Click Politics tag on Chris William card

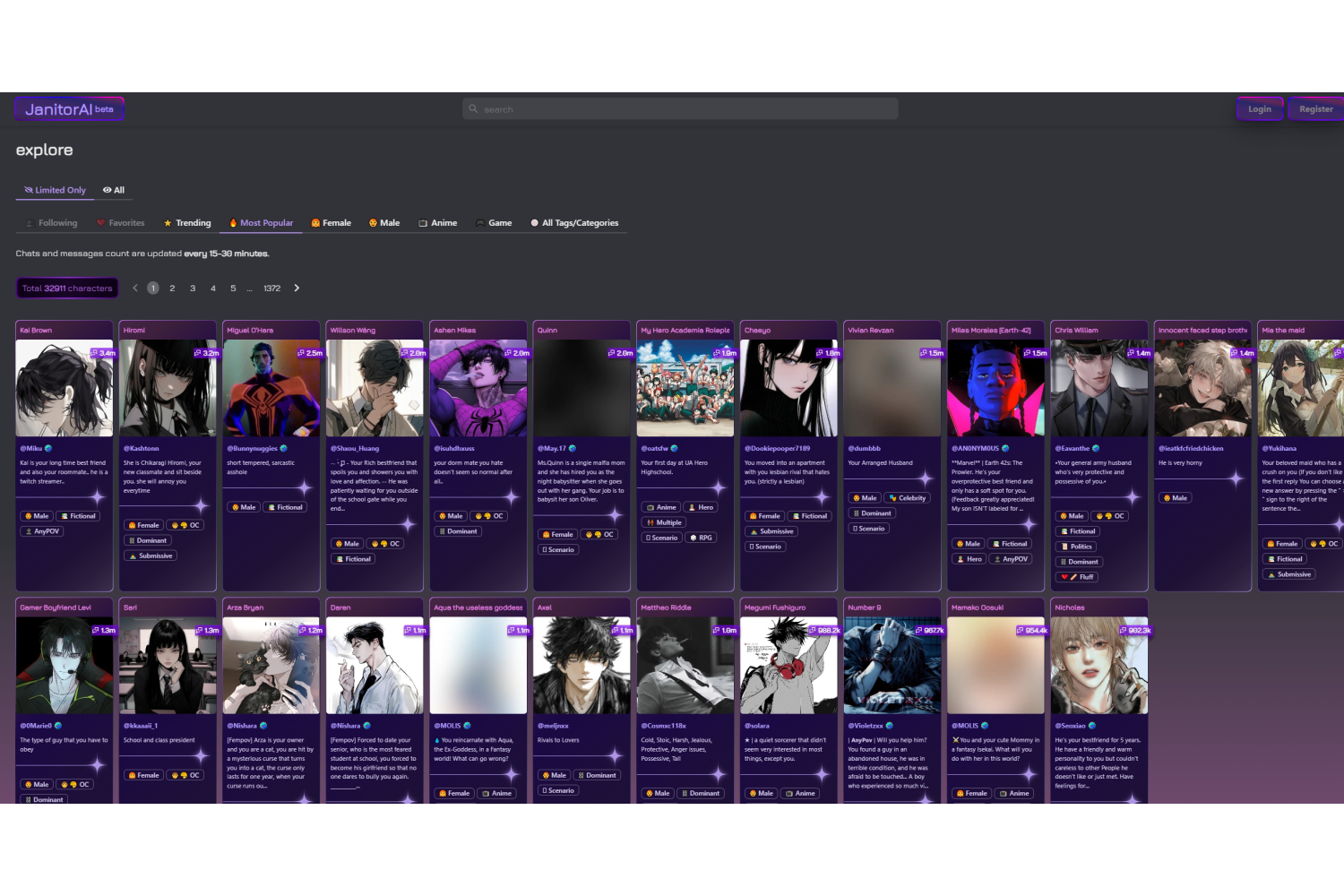click(1076, 547)
